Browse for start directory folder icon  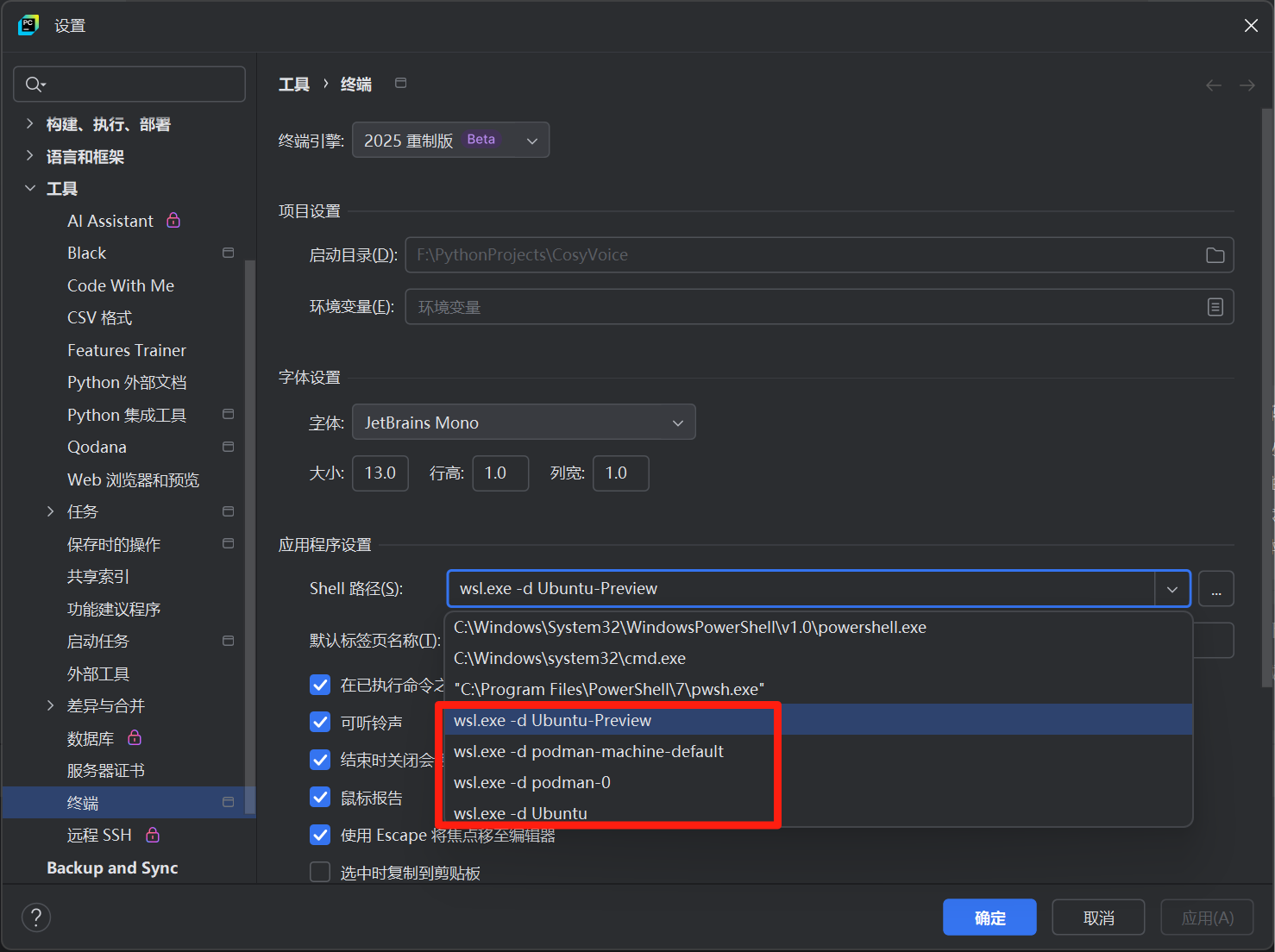tap(1215, 255)
